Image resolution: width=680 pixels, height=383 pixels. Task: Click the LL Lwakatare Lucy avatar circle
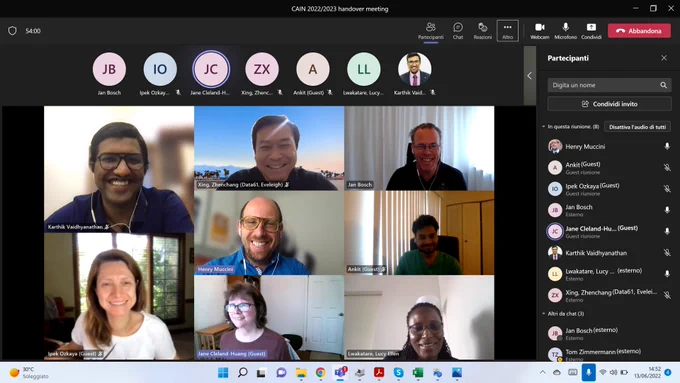coord(363,69)
